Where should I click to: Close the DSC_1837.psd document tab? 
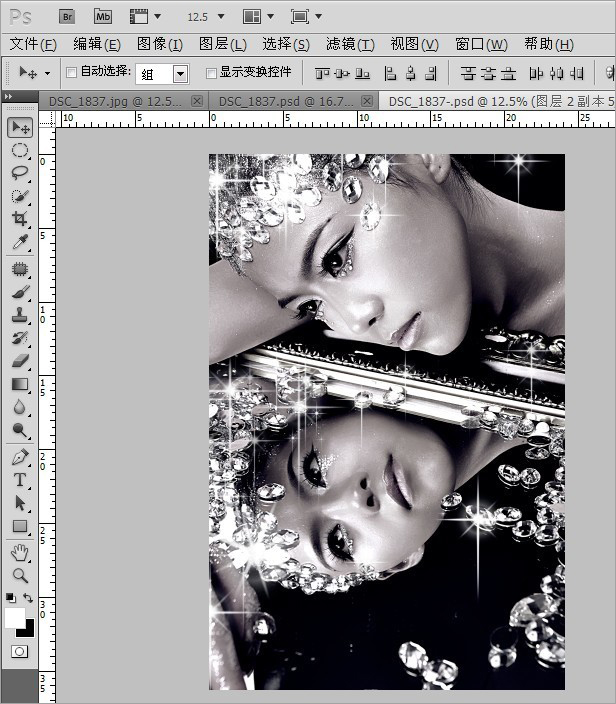coord(367,101)
